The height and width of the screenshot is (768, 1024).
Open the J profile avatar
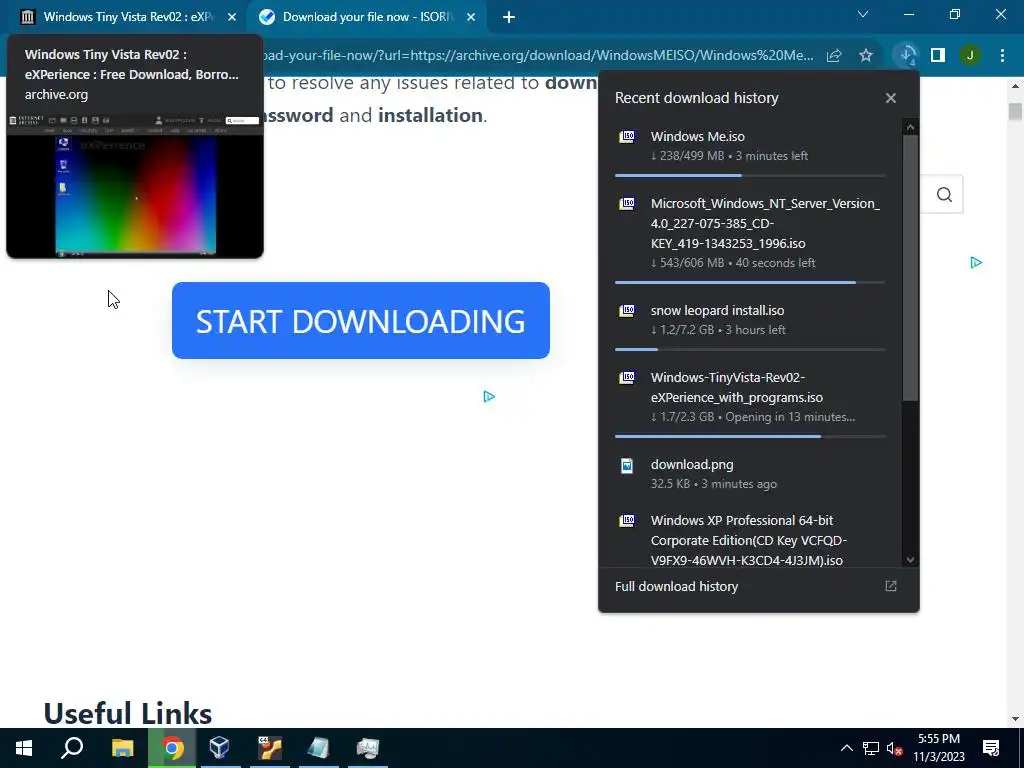pyautogui.click(x=970, y=56)
